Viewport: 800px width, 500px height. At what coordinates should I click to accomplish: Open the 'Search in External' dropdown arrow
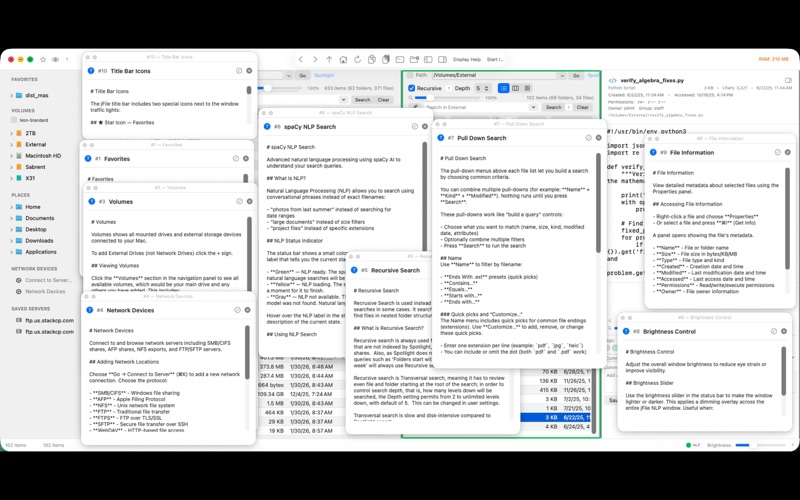(533, 107)
